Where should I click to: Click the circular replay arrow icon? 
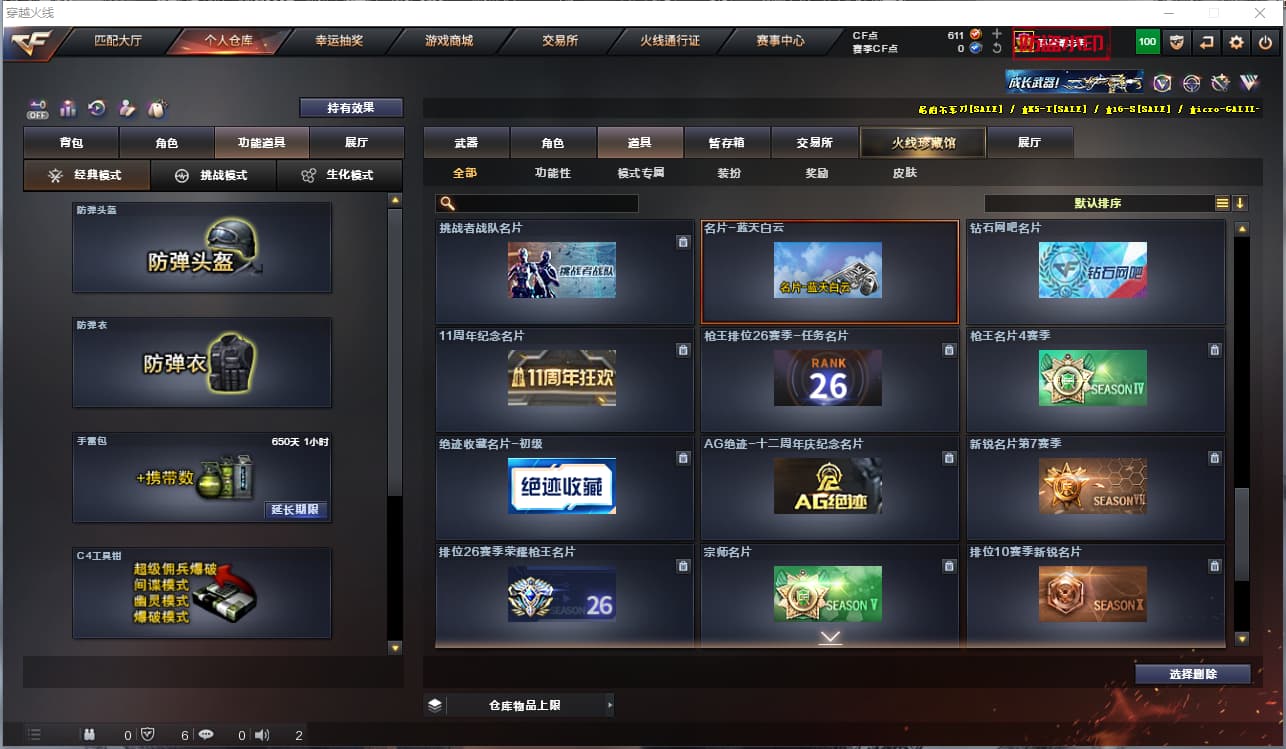pos(97,108)
